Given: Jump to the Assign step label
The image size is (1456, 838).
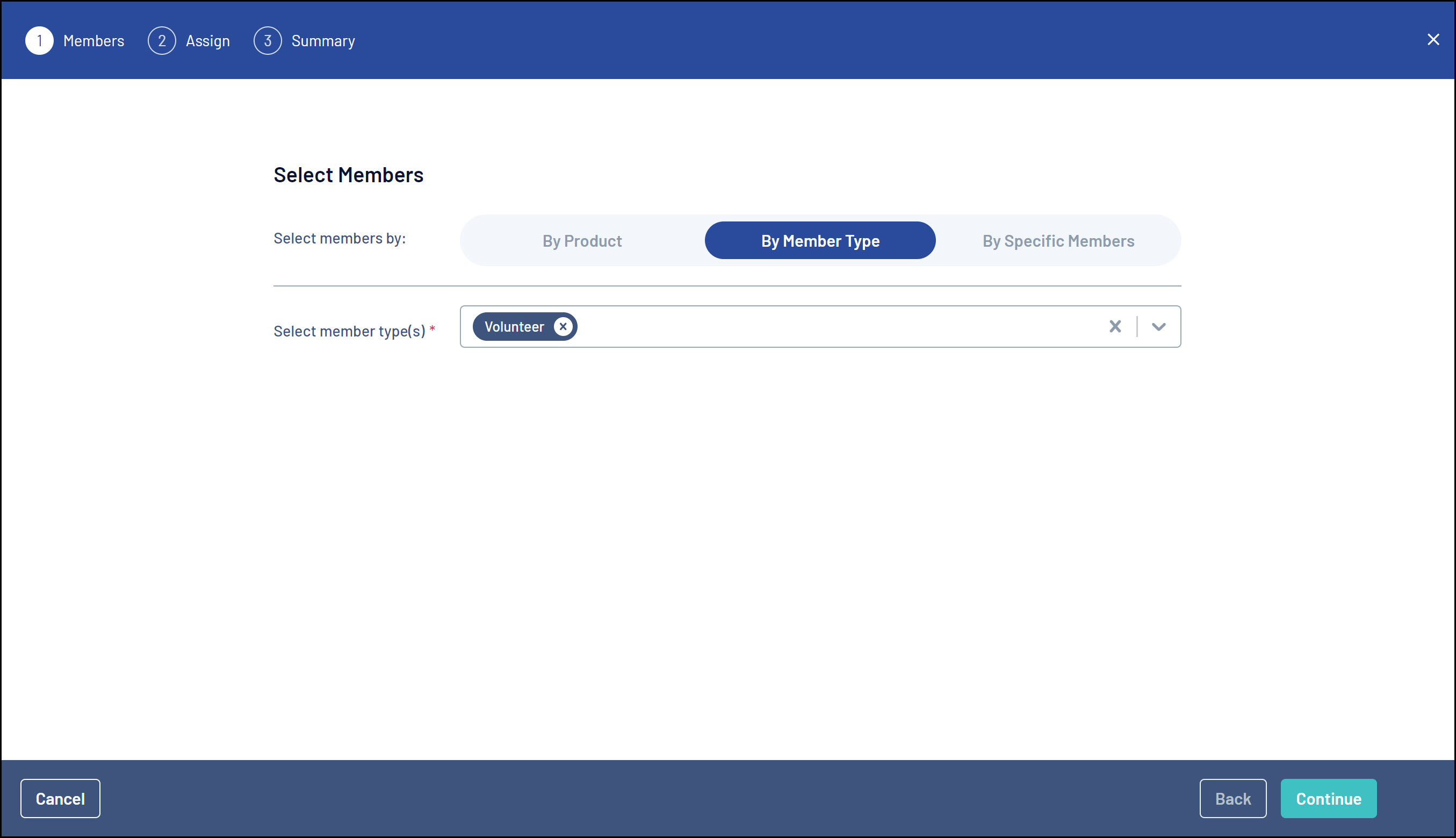Looking at the screenshot, I should tap(208, 41).
